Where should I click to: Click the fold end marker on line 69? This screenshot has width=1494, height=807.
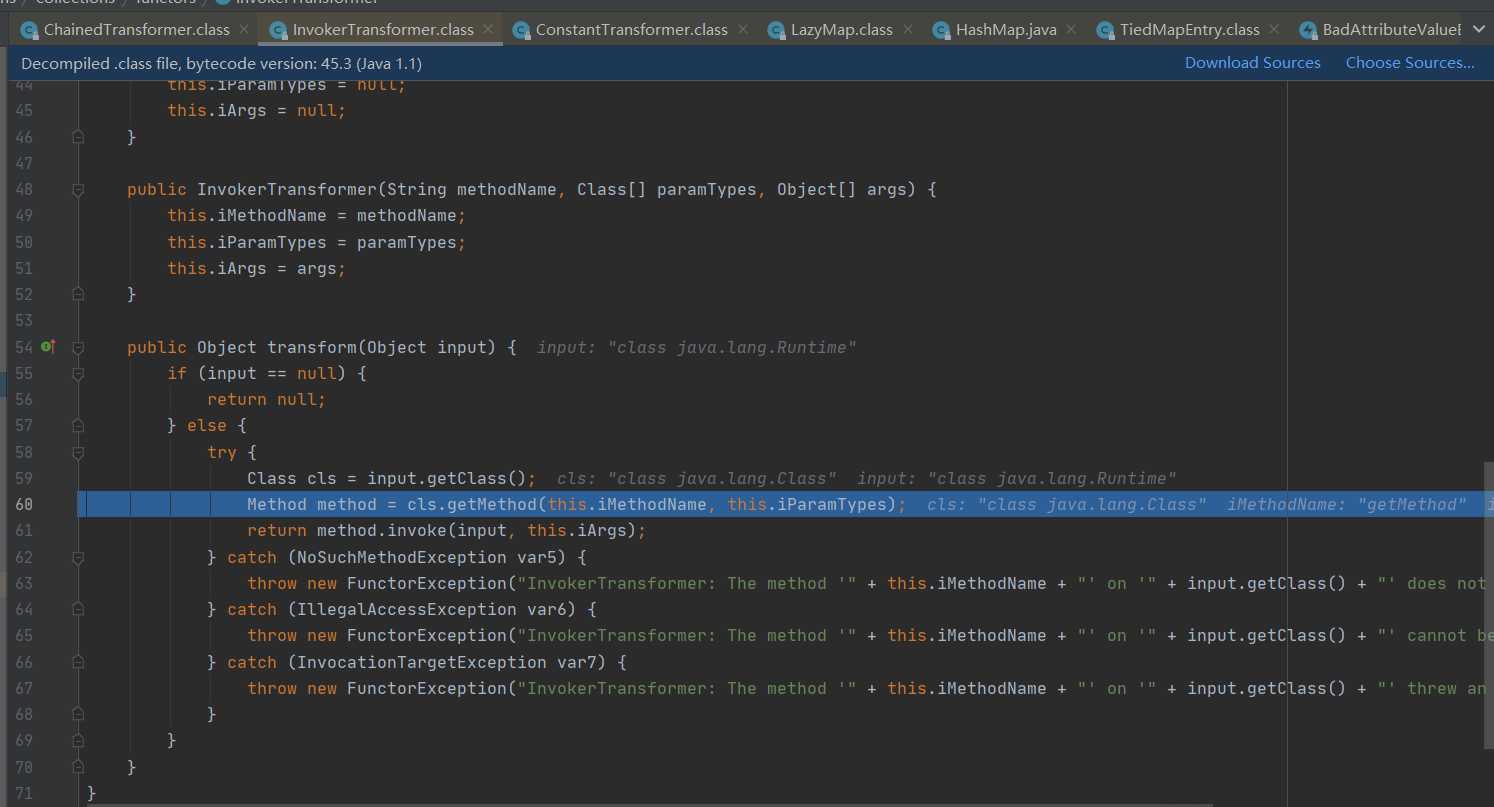[x=78, y=741]
